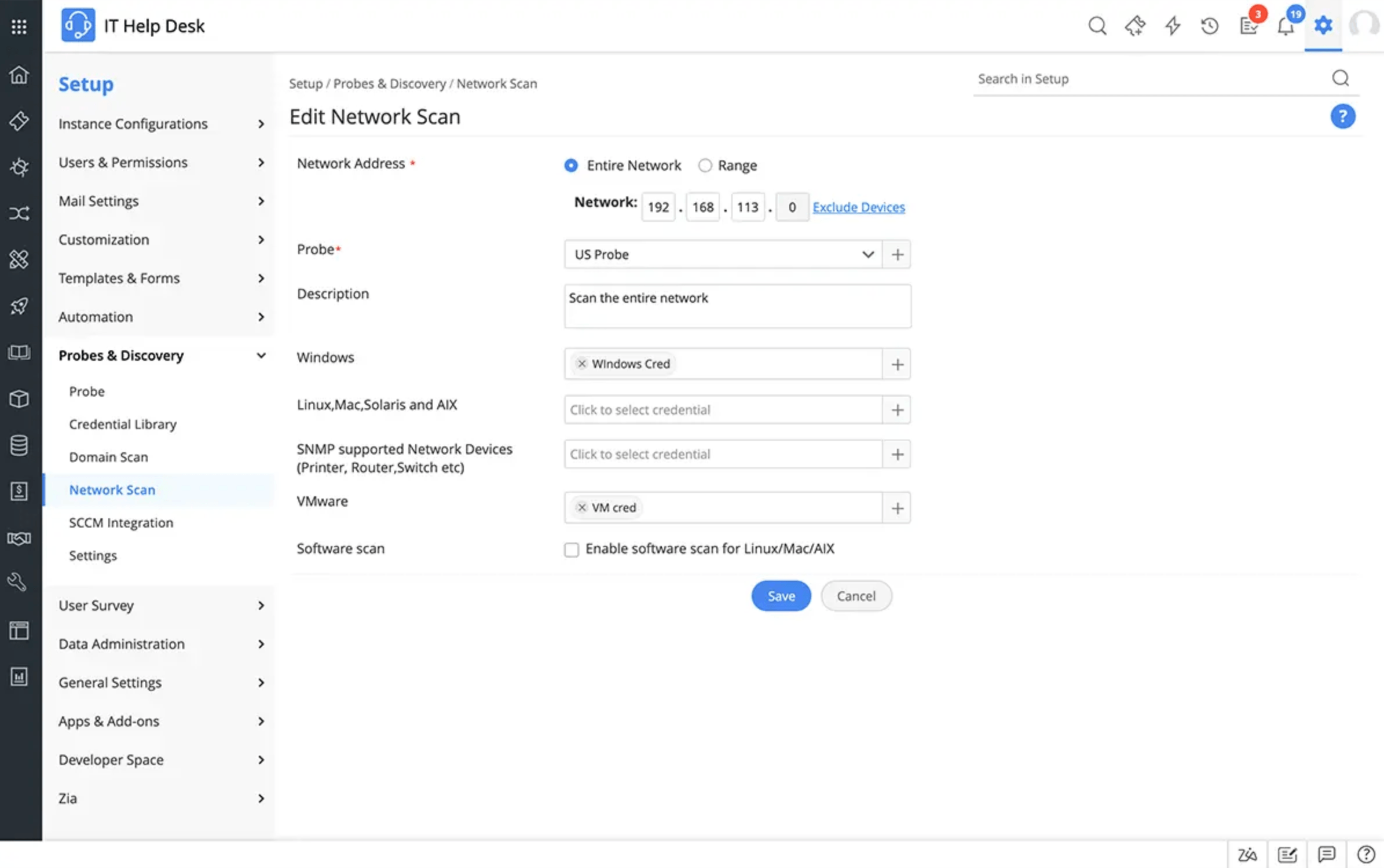Click the global search magnifier icon
The image size is (1384, 868).
1097,26
